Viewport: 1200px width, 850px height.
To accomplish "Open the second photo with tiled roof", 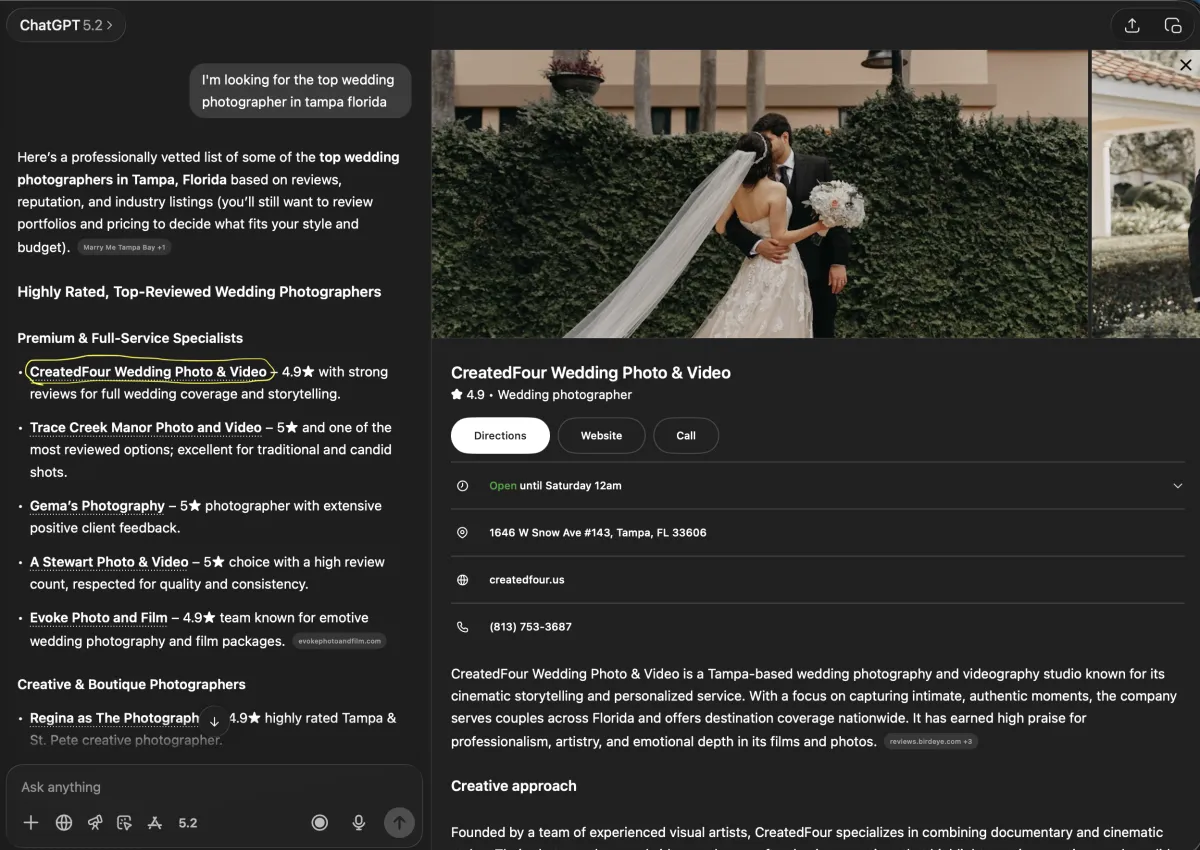I will point(1146,194).
